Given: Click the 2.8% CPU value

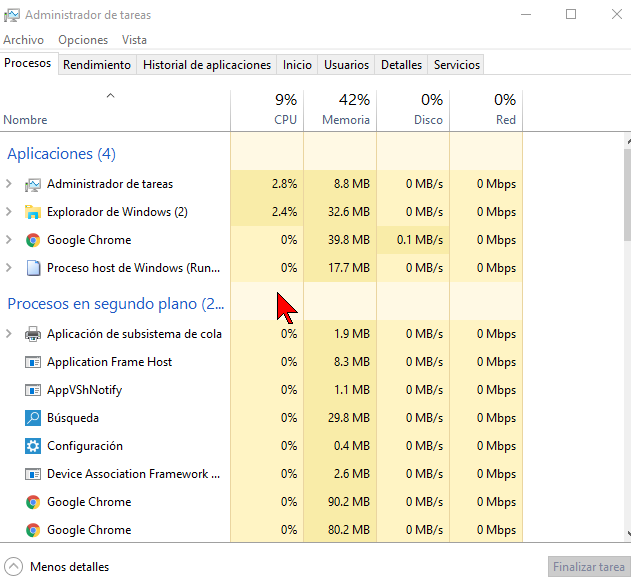Looking at the screenshot, I should point(284,184).
